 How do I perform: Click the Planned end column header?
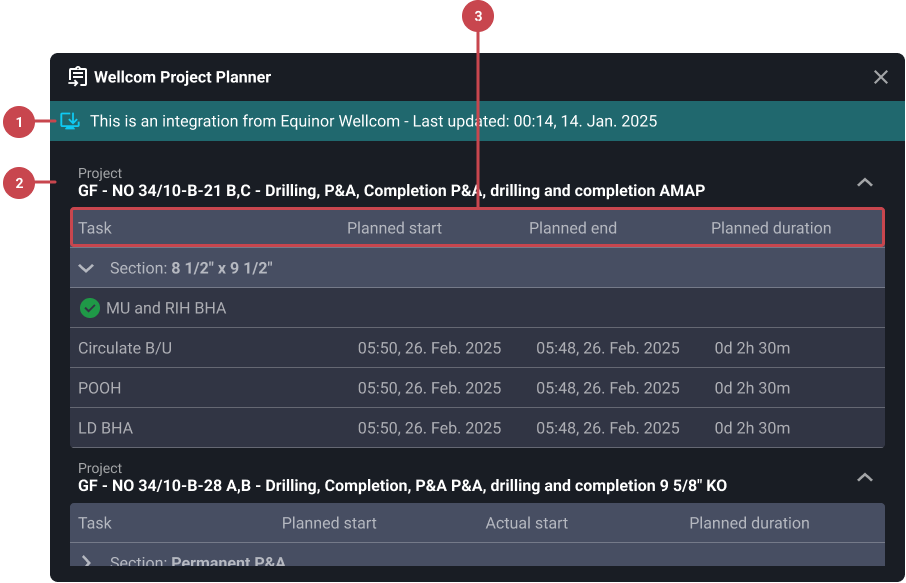click(573, 228)
